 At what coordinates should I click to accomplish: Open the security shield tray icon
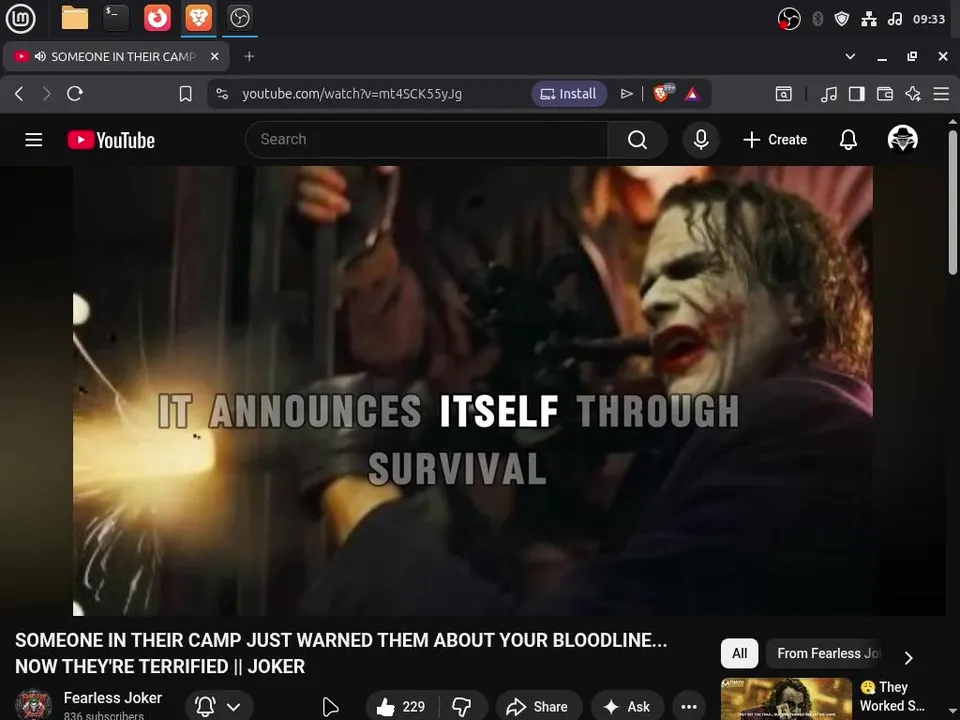tap(842, 19)
